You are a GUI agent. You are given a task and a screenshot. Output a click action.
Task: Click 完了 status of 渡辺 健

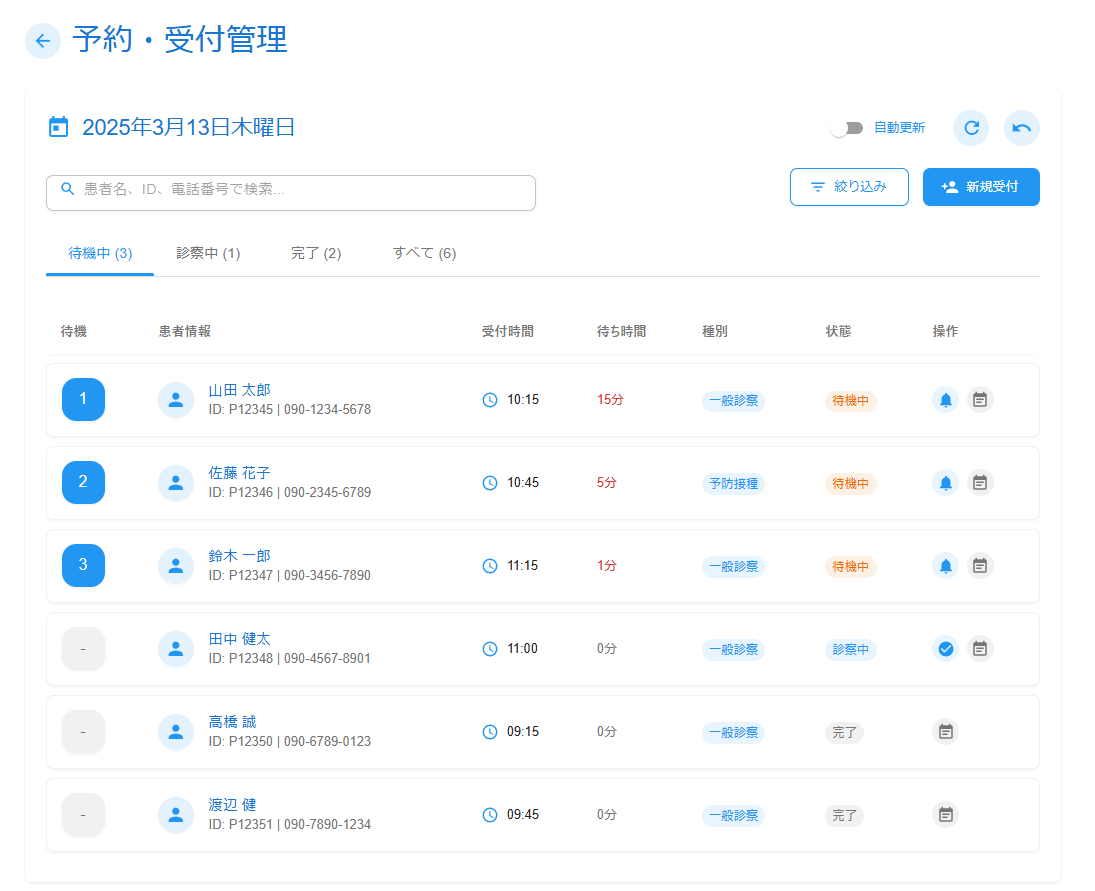pyautogui.click(x=844, y=816)
